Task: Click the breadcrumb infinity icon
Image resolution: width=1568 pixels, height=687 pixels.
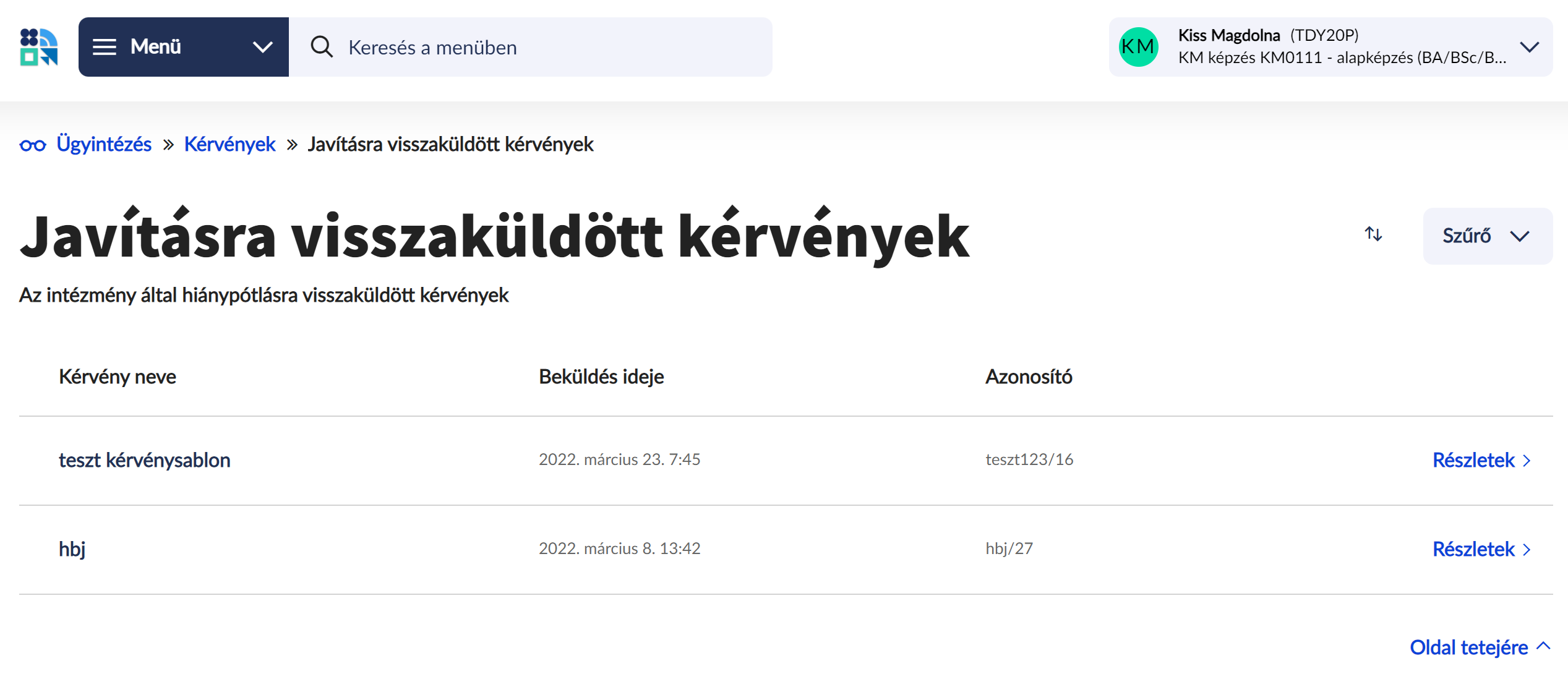Action: [x=33, y=143]
